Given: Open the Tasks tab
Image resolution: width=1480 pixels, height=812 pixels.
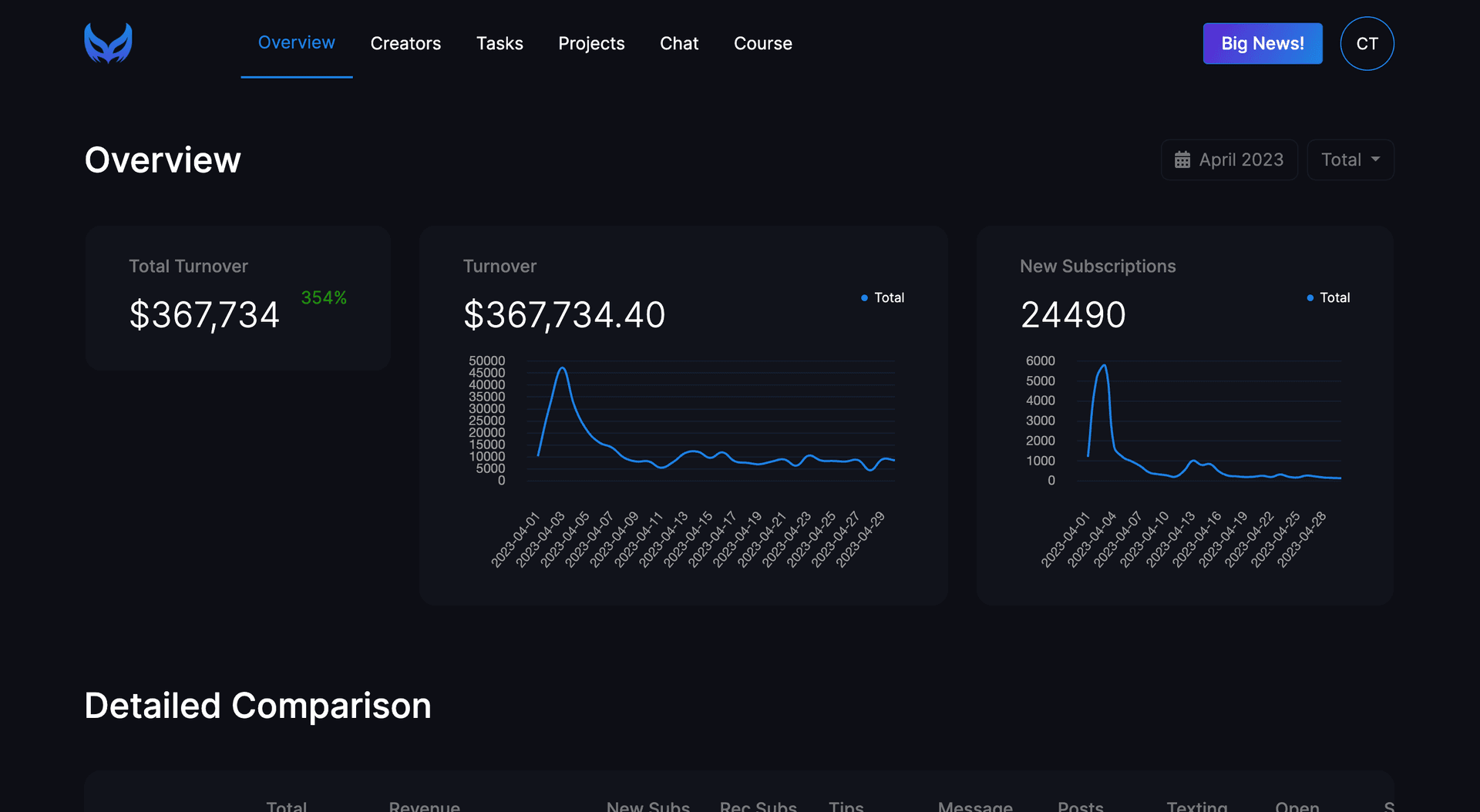Looking at the screenshot, I should point(499,44).
